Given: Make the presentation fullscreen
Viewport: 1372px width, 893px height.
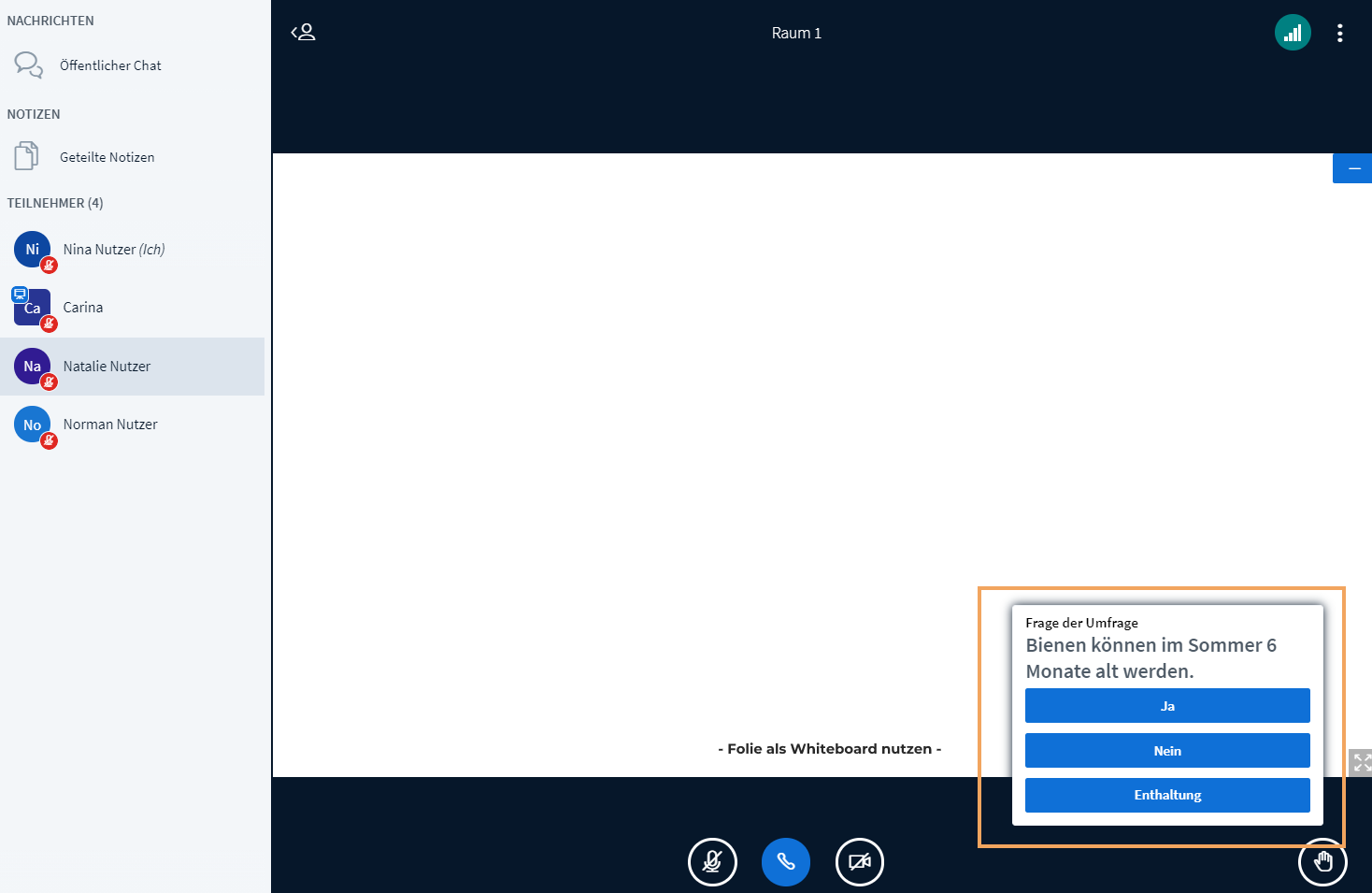Looking at the screenshot, I should (x=1362, y=762).
